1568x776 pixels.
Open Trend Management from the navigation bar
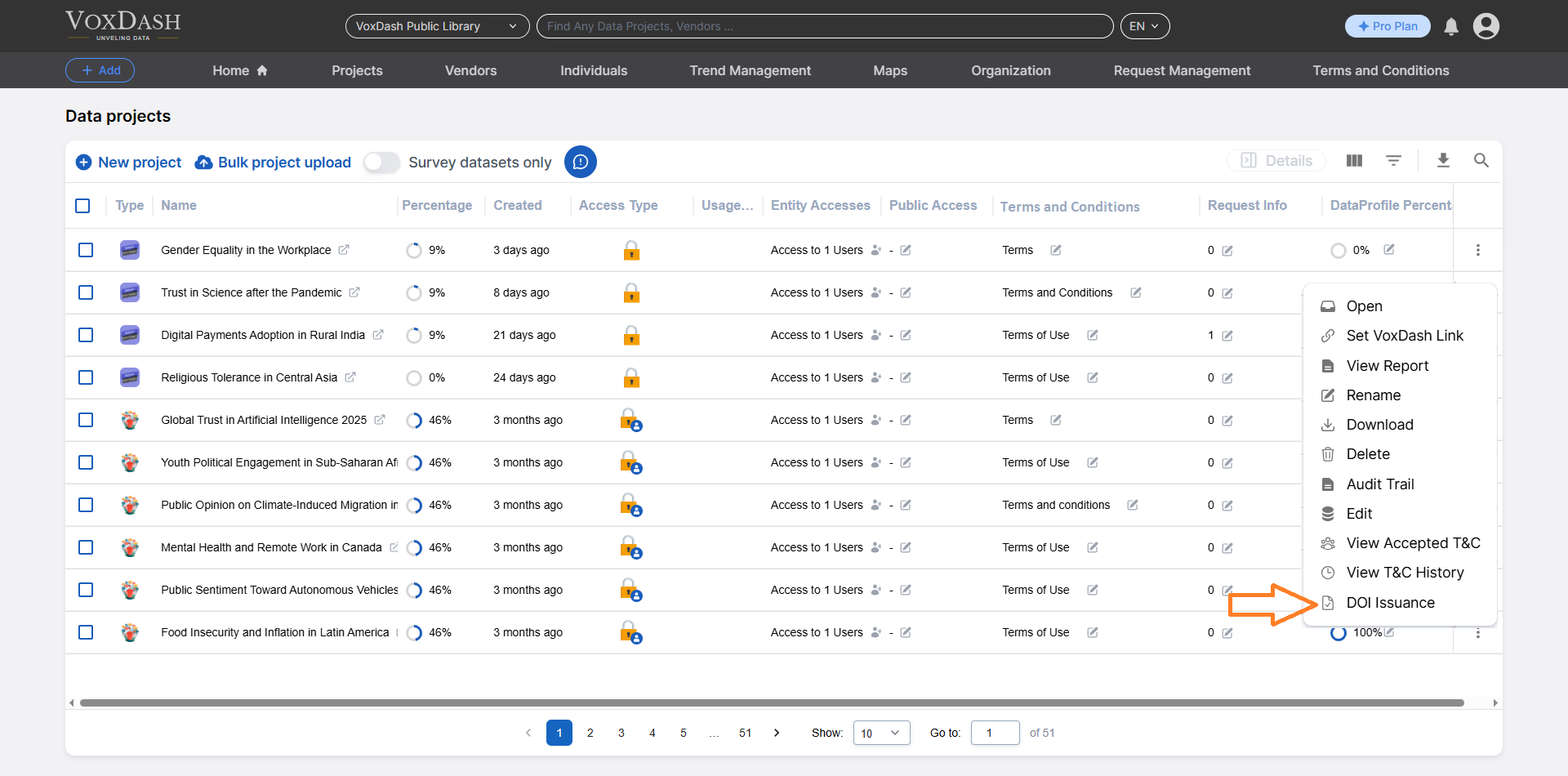click(750, 70)
